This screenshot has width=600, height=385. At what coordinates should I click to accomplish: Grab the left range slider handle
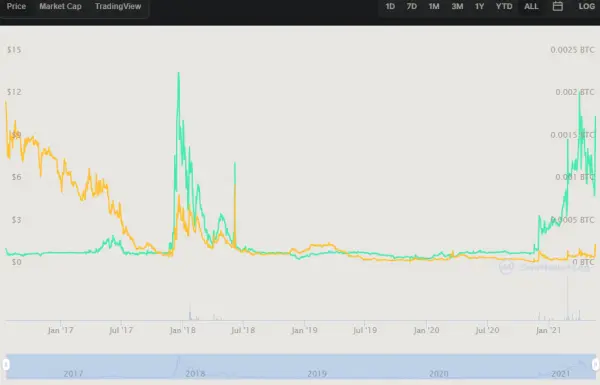pyautogui.click(x=6, y=364)
